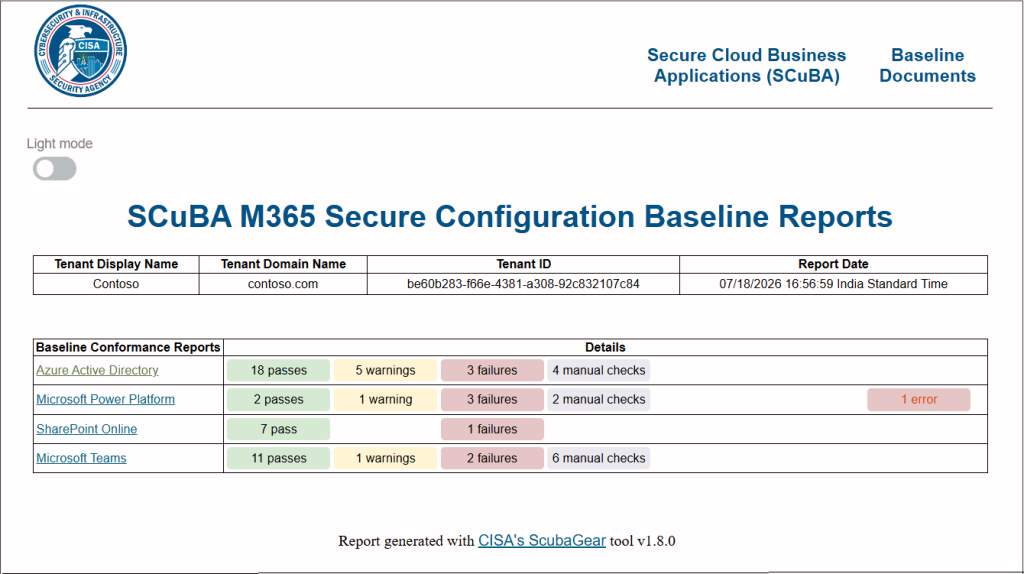Toggle the Light mode switch
Image resolution: width=1024 pixels, height=574 pixels.
(55, 169)
